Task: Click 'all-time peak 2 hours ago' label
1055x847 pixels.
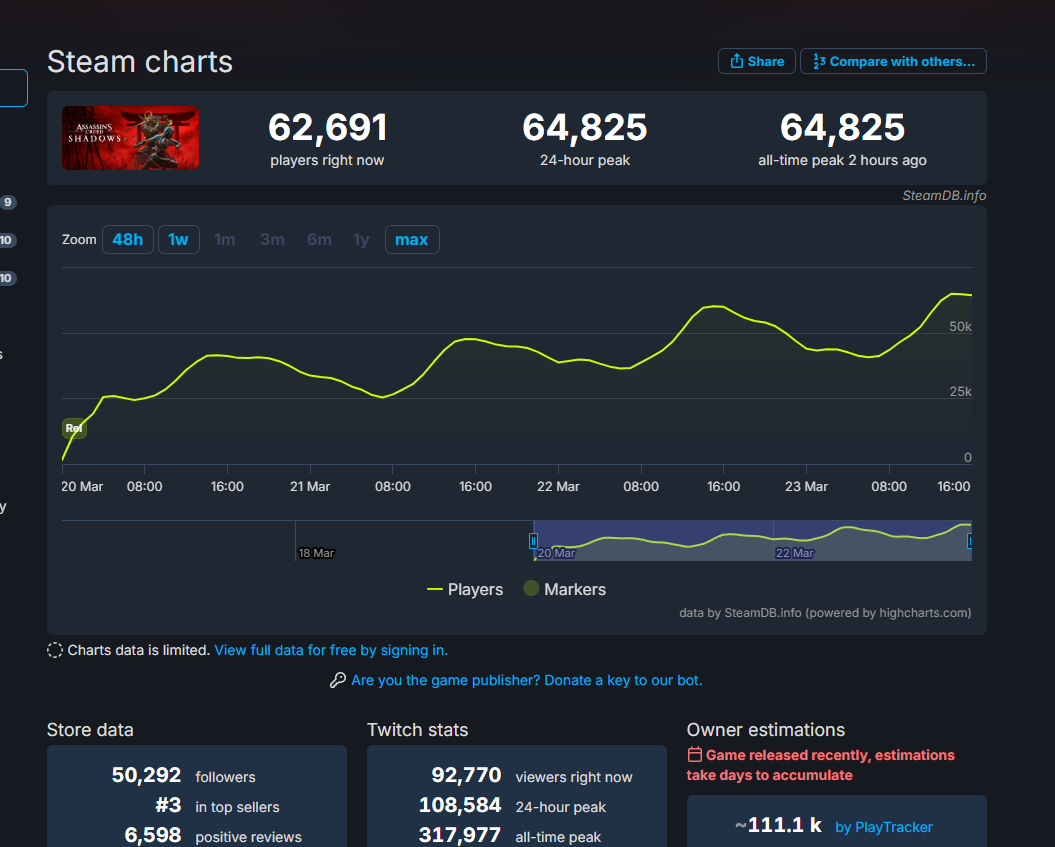Action: click(x=842, y=160)
